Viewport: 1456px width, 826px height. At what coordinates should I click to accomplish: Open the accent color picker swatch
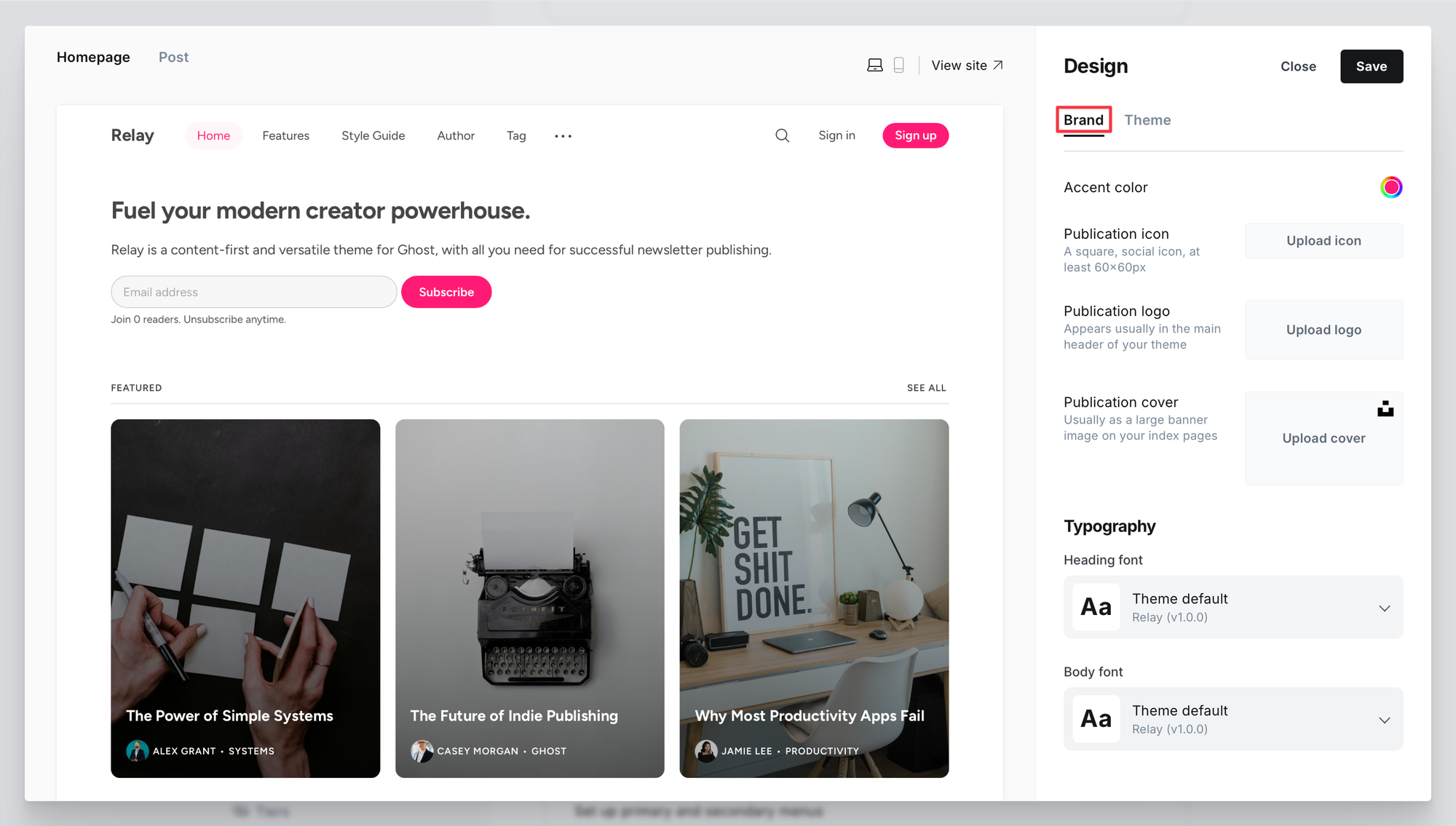[1391, 188]
